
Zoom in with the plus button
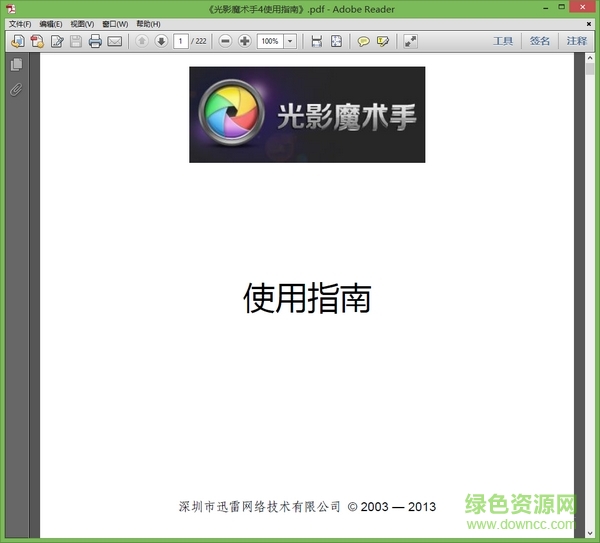click(x=245, y=41)
